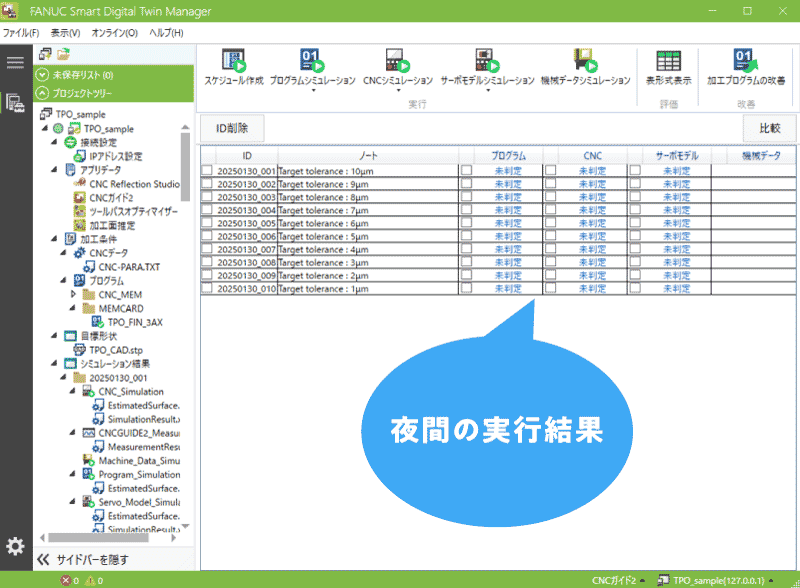This screenshot has height=588, width=800.
Task: Click the 機械データシミュレーション icon
Action: pyautogui.click(x=583, y=61)
